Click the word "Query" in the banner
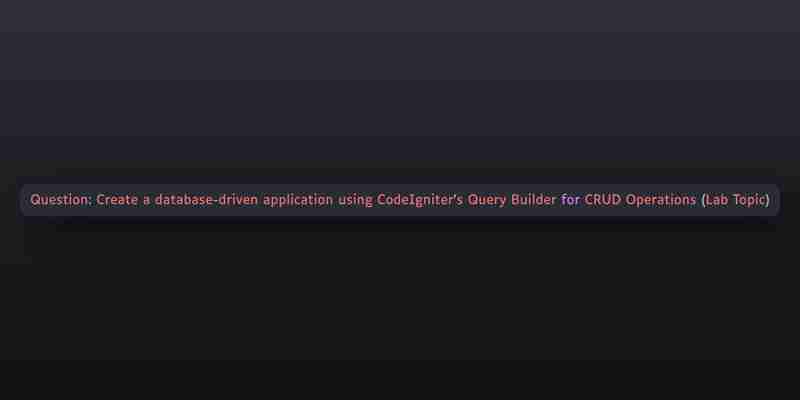 pyautogui.click(x=487, y=200)
